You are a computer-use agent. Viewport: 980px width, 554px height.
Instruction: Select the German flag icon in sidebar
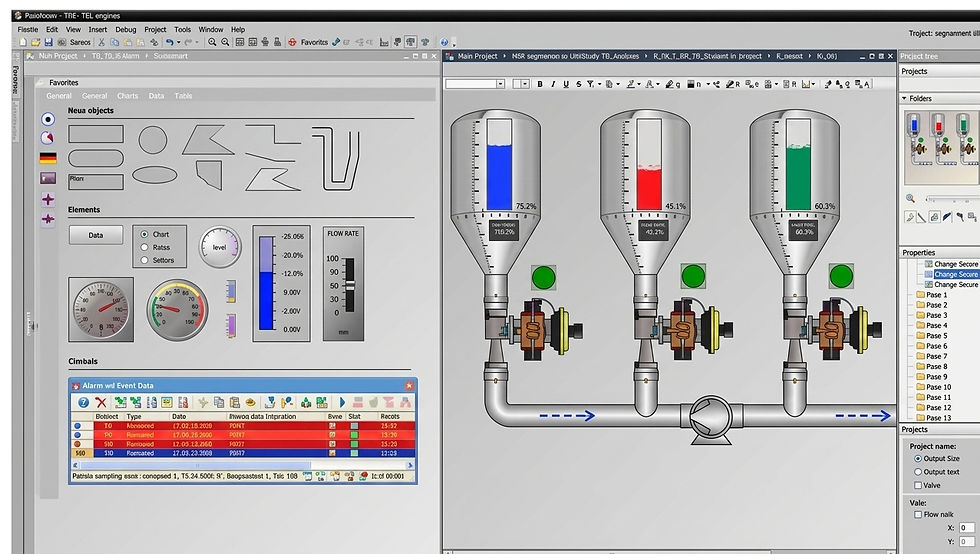48,158
